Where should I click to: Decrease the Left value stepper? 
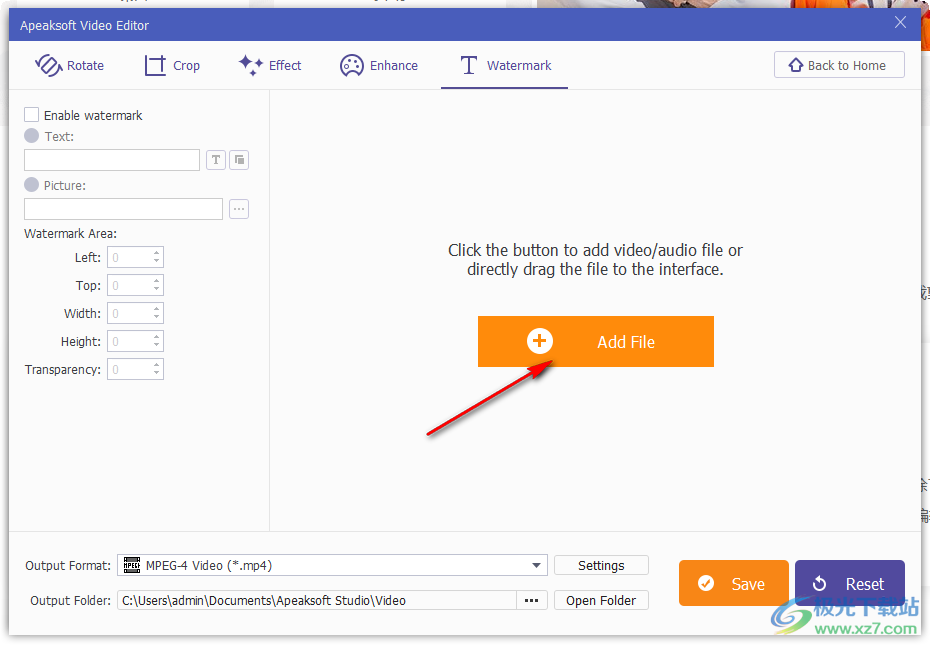157,262
